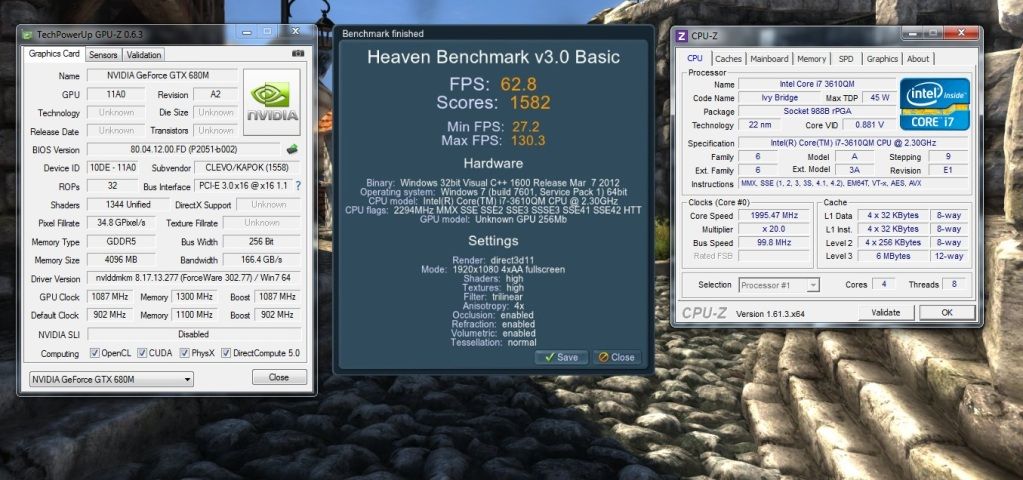Click the OK button in CPU-Z
The width and height of the screenshot is (1023, 480).
[947, 312]
